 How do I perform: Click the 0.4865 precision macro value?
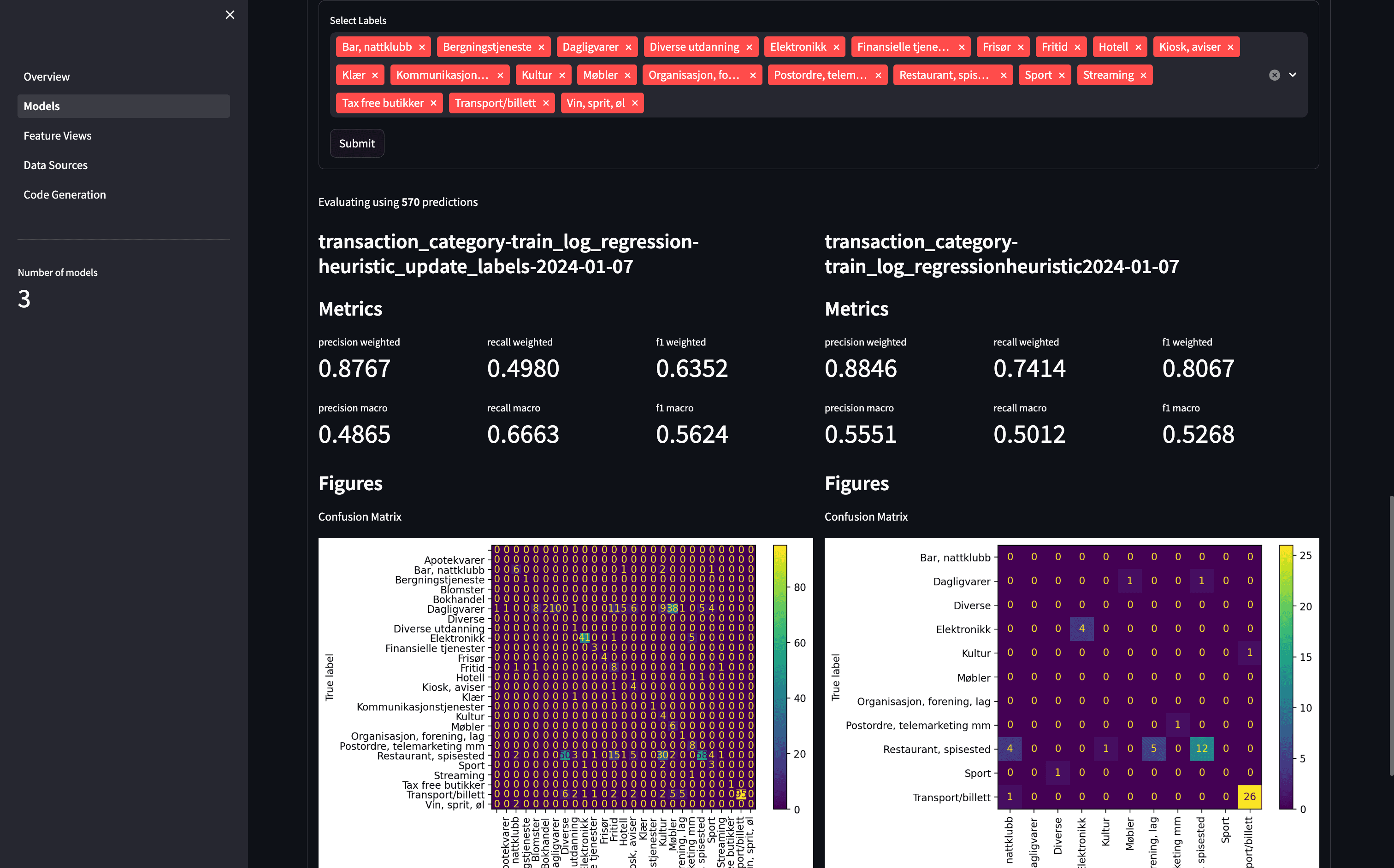tap(354, 434)
